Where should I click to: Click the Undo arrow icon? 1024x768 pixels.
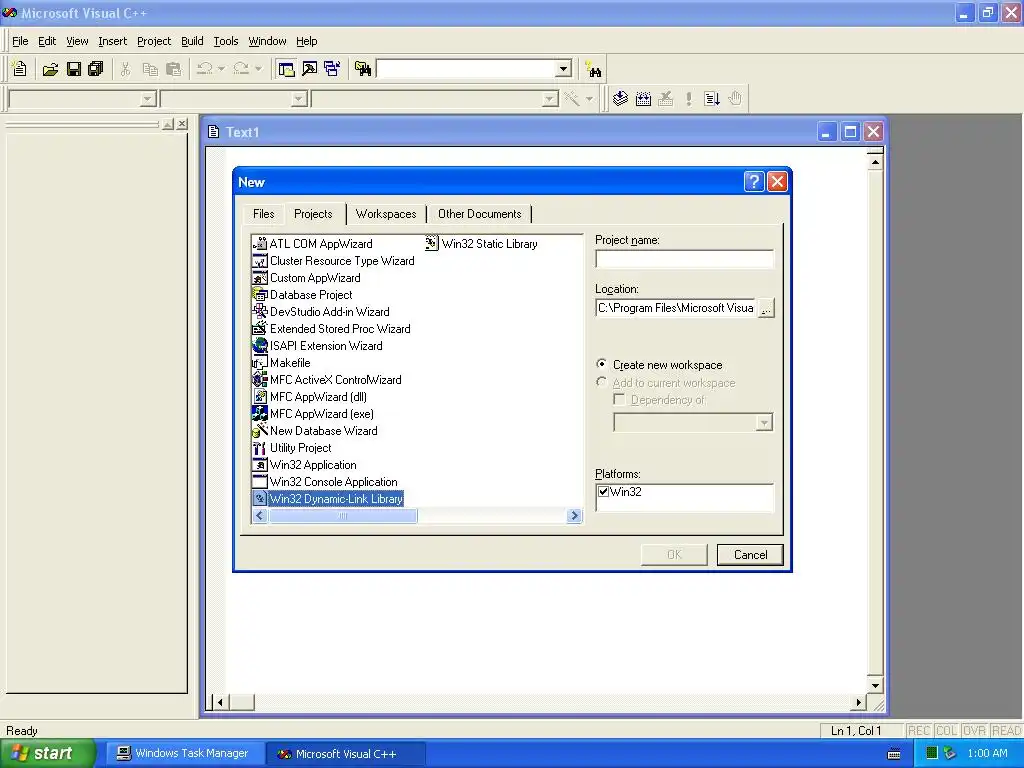(x=204, y=69)
